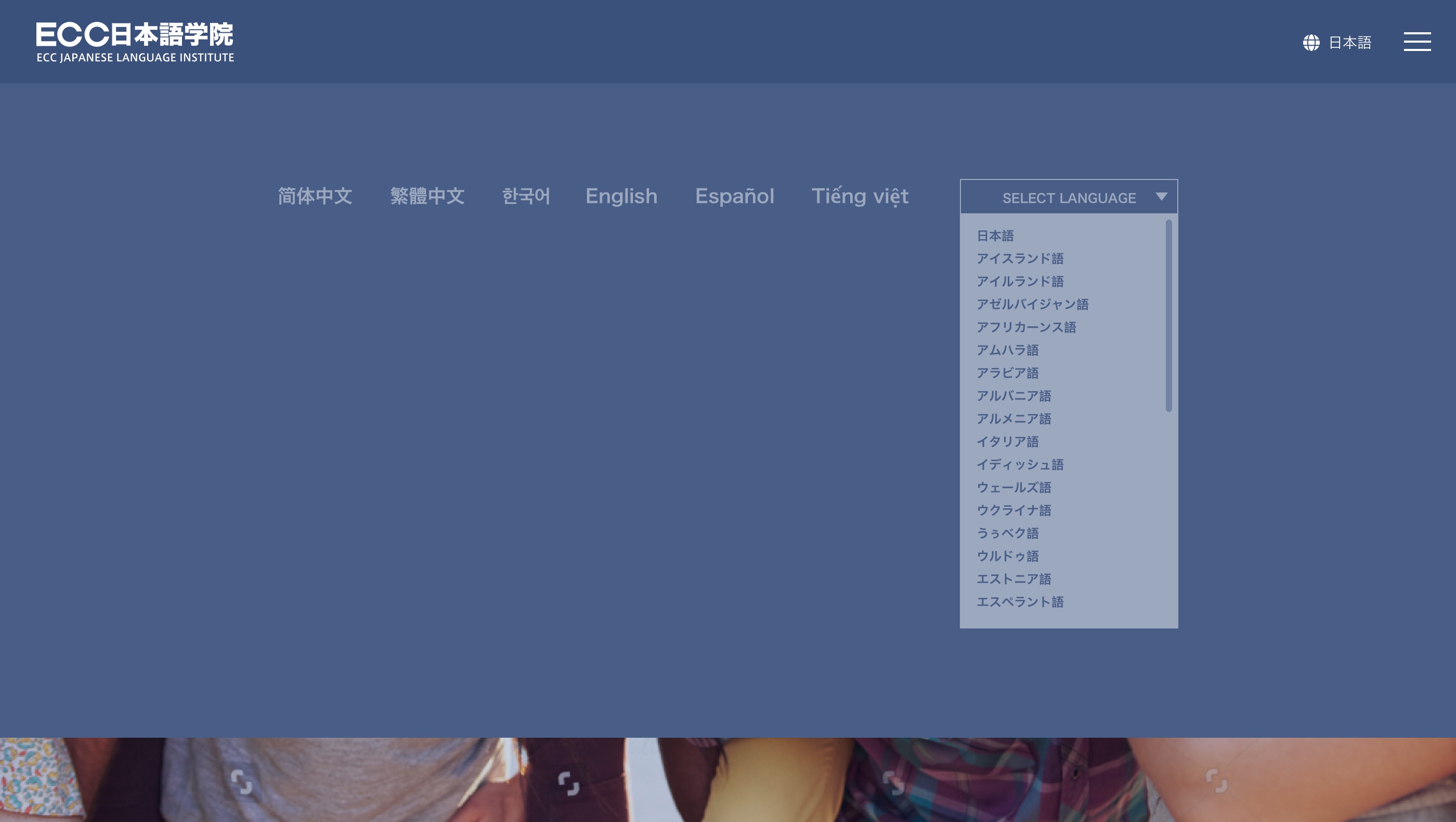Pick アラビア語 in language list
The height and width of the screenshot is (822, 1456).
coord(1007,373)
